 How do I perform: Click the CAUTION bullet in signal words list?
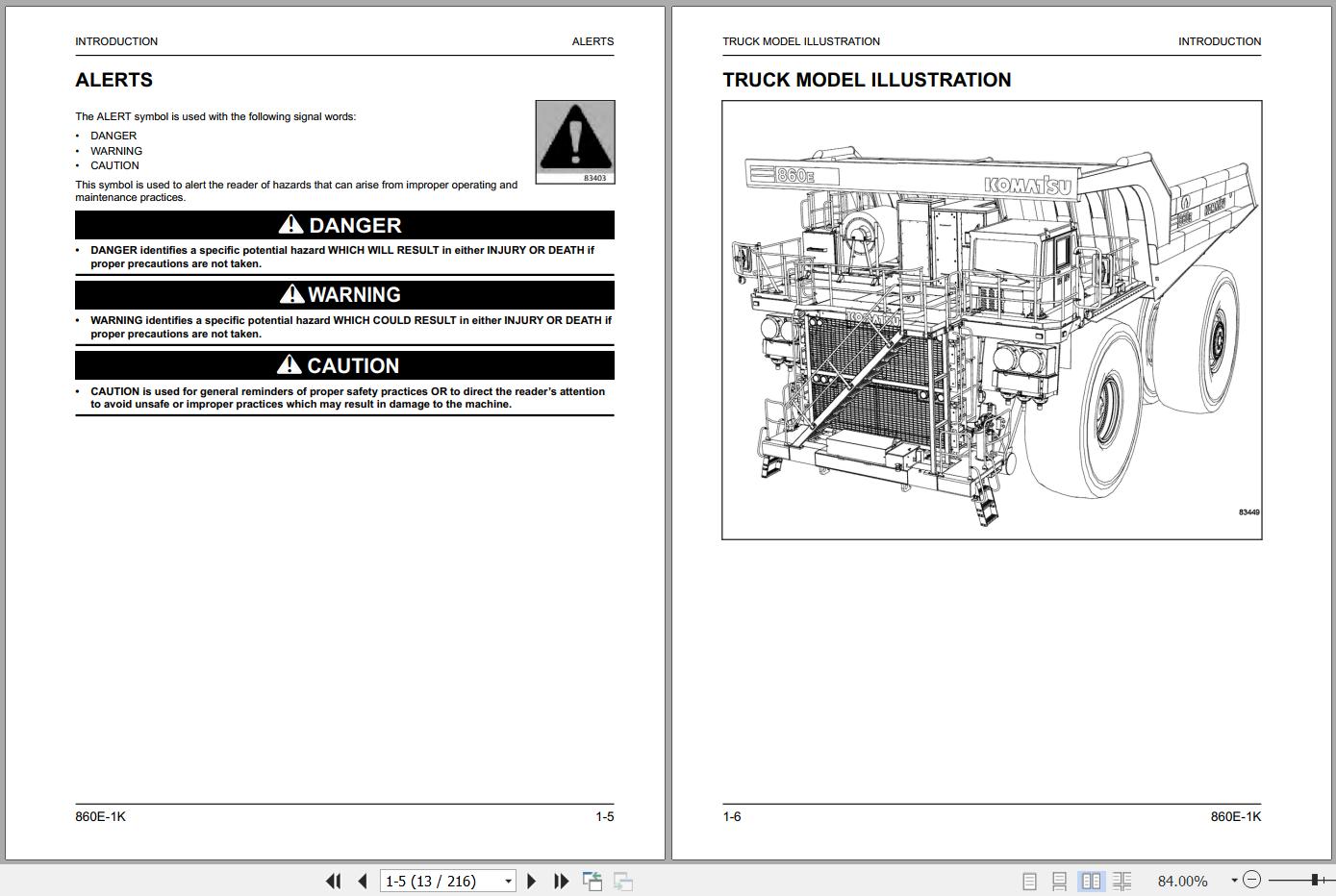tap(114, 165)
